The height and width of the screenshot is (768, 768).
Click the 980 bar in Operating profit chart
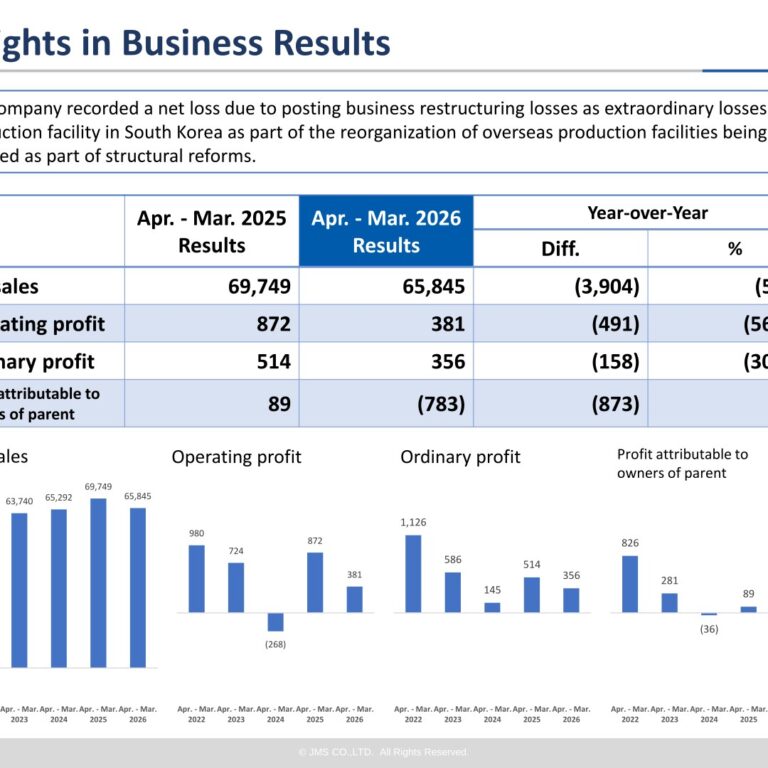point(196,579)
